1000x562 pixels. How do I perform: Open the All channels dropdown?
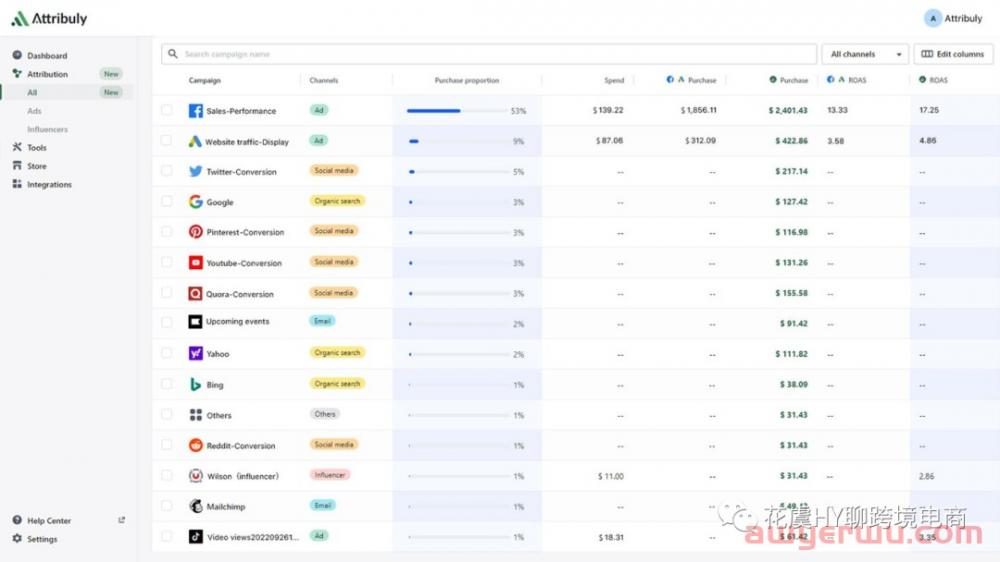tap(865, 54)
